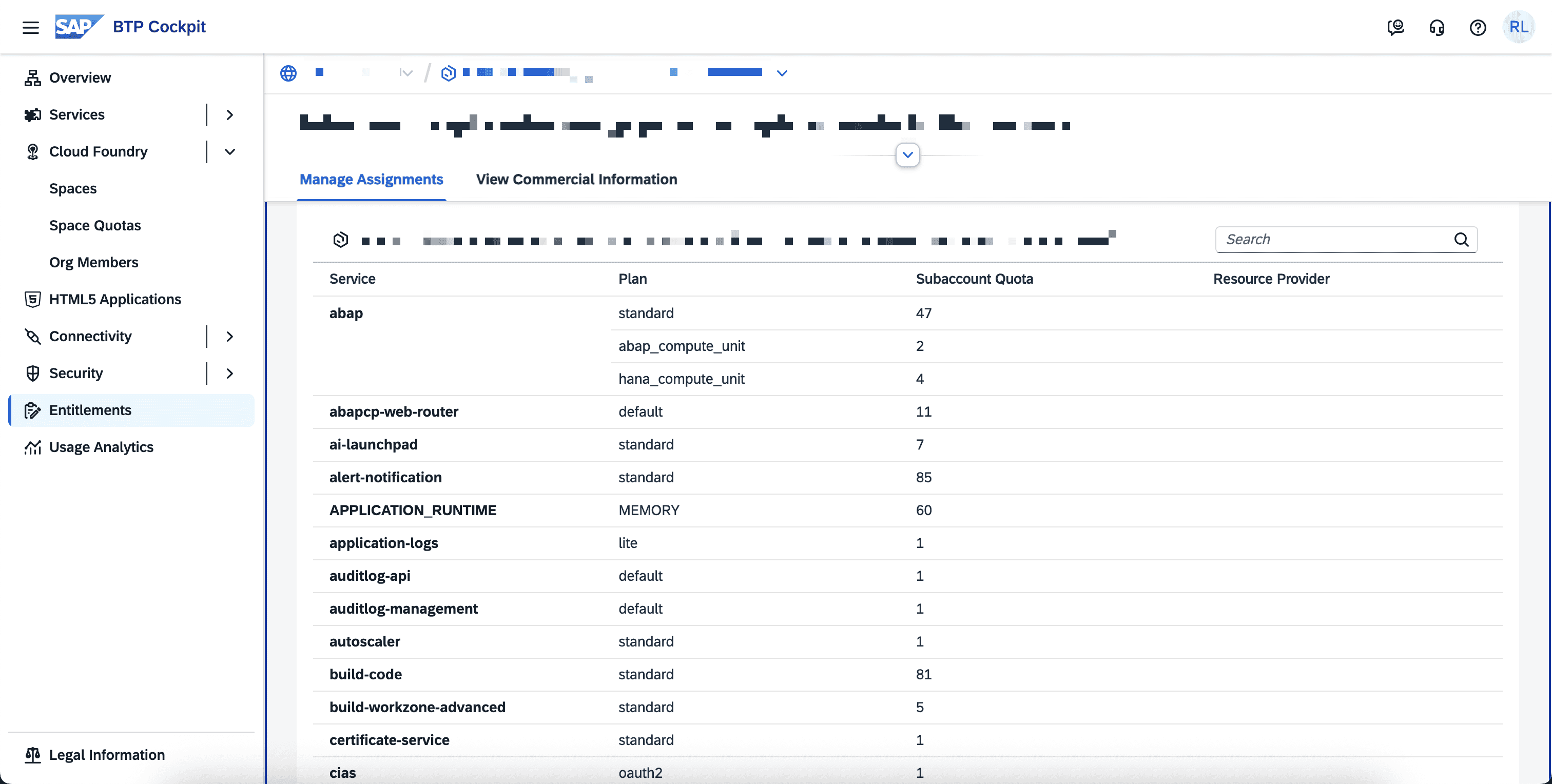
Task: Select the hana_compute_unit plan
Action: pyautogui.click(x=682, y=379)
